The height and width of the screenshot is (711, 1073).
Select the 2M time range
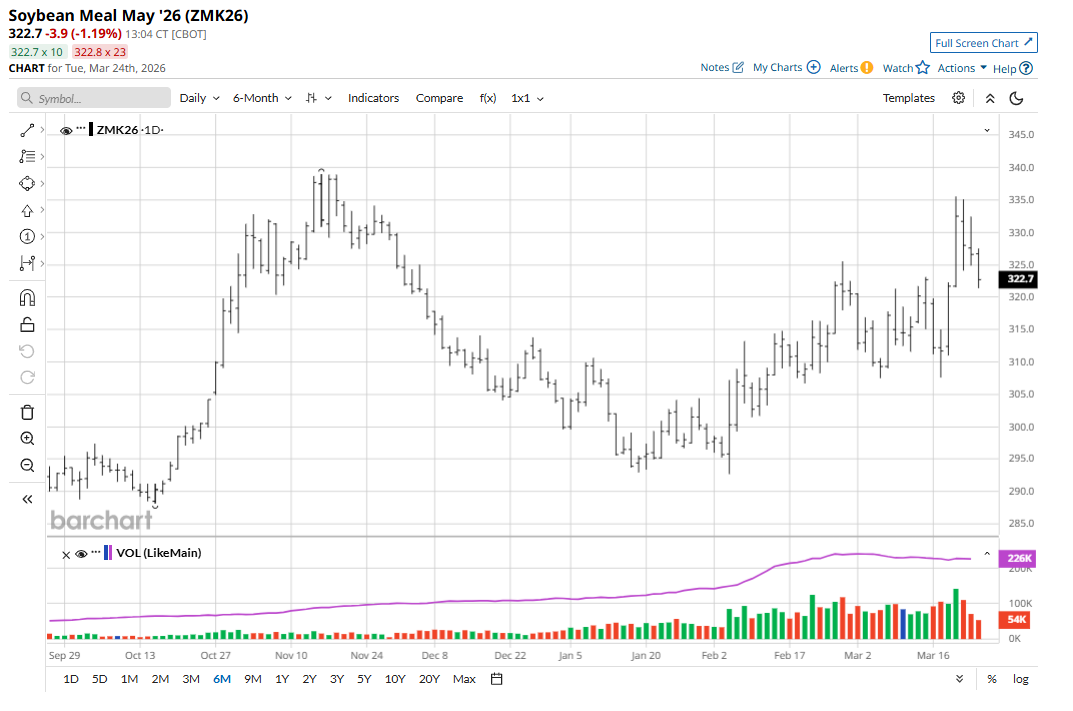160,680
